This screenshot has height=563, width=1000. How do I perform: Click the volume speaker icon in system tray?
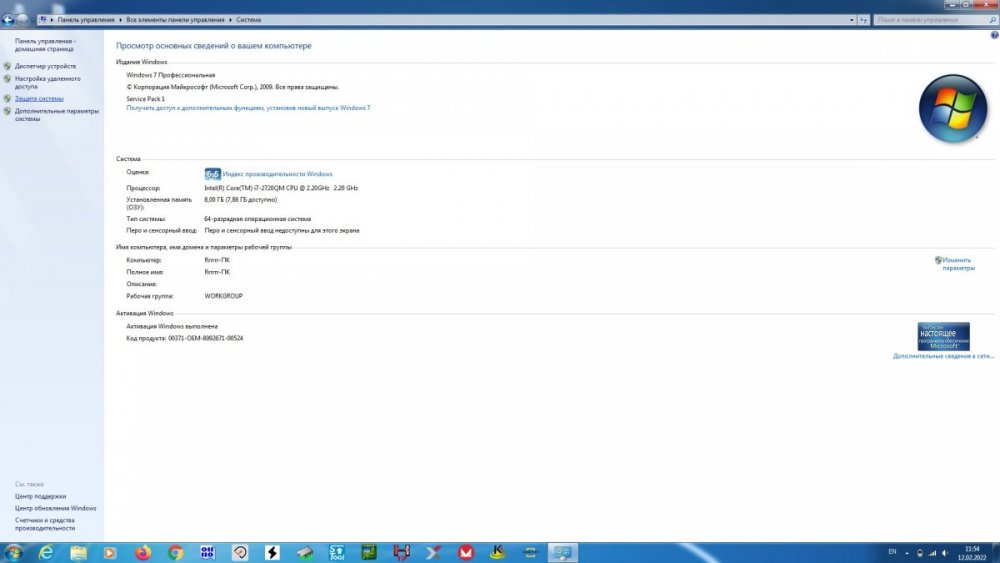click(x=945, y=553)
